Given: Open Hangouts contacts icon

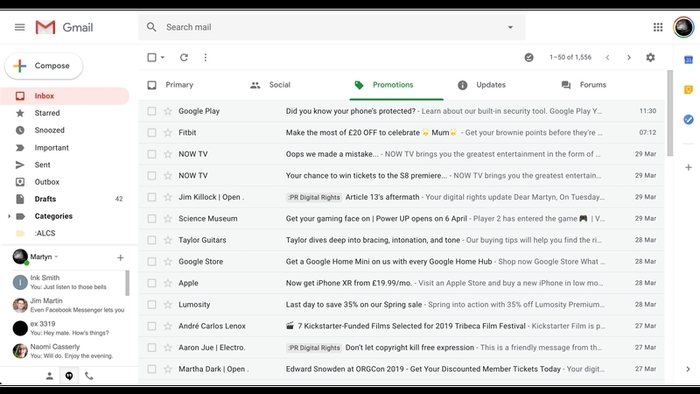Looking at the screenshot, I should 50,376.
